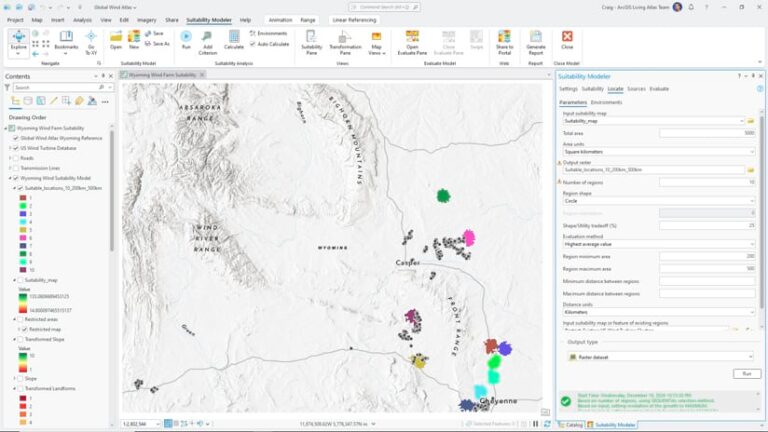This screenshot has height=432, width=768.
Task: Toggle Wyoming Wind Suitability Model group visibility
Action: click(16, 178)
